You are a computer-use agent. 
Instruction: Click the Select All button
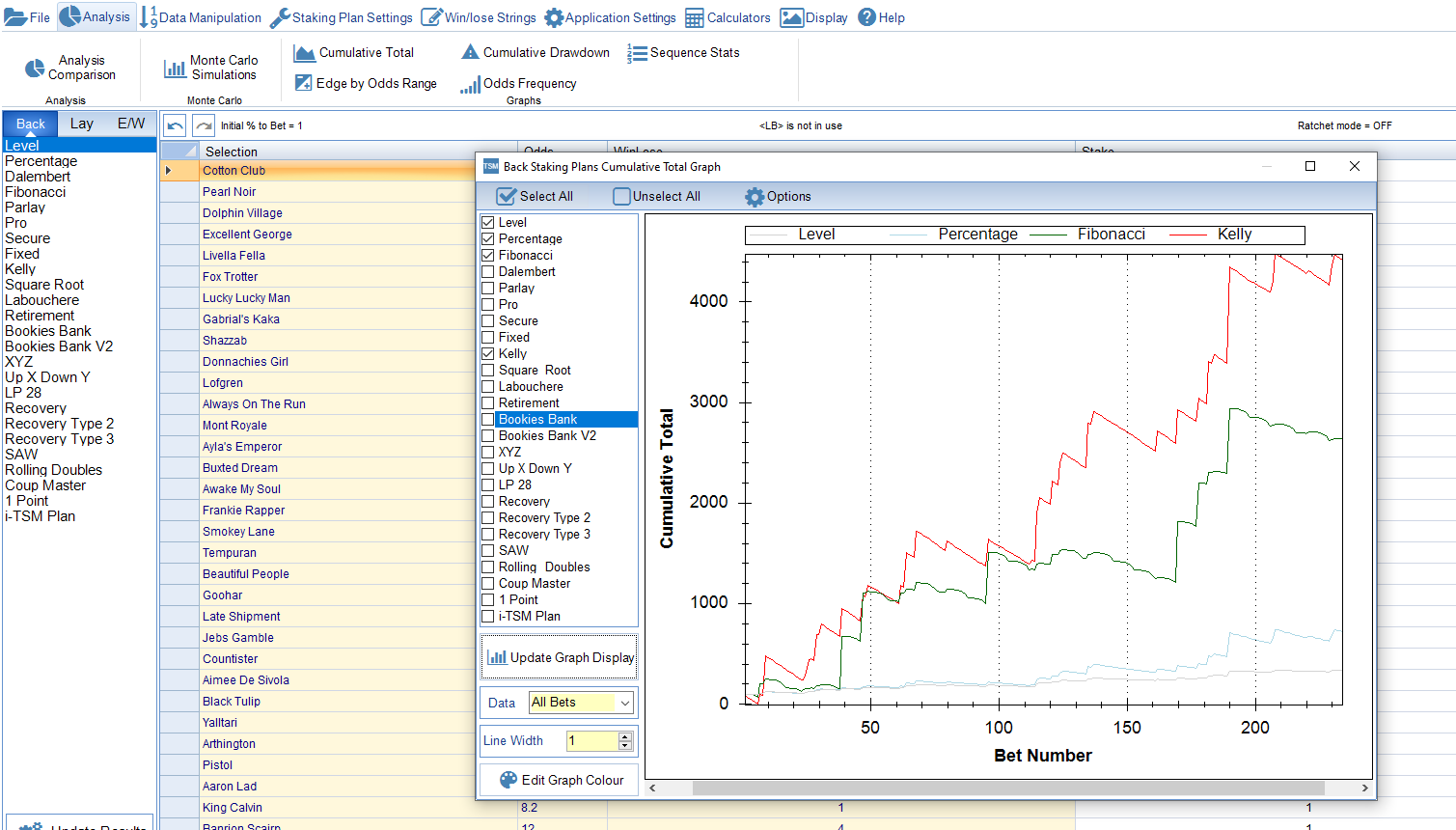tap(535, 197)
